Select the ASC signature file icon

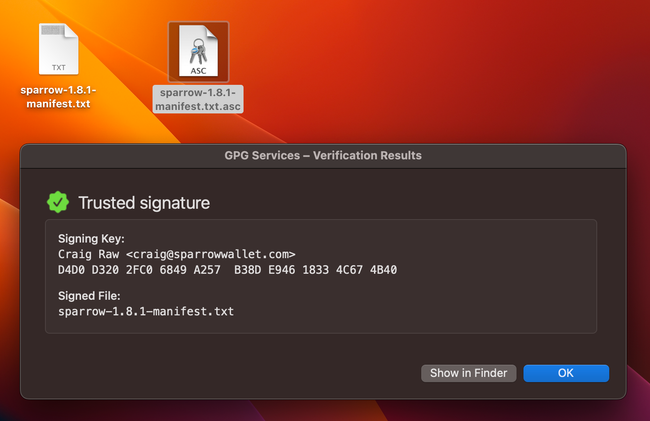click(x=198, y=52)
